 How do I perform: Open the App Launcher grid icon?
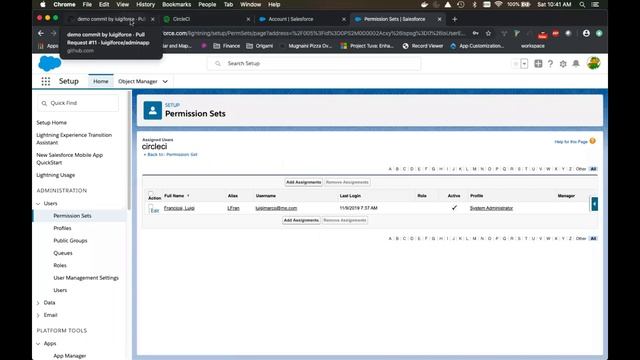[46, 81]
